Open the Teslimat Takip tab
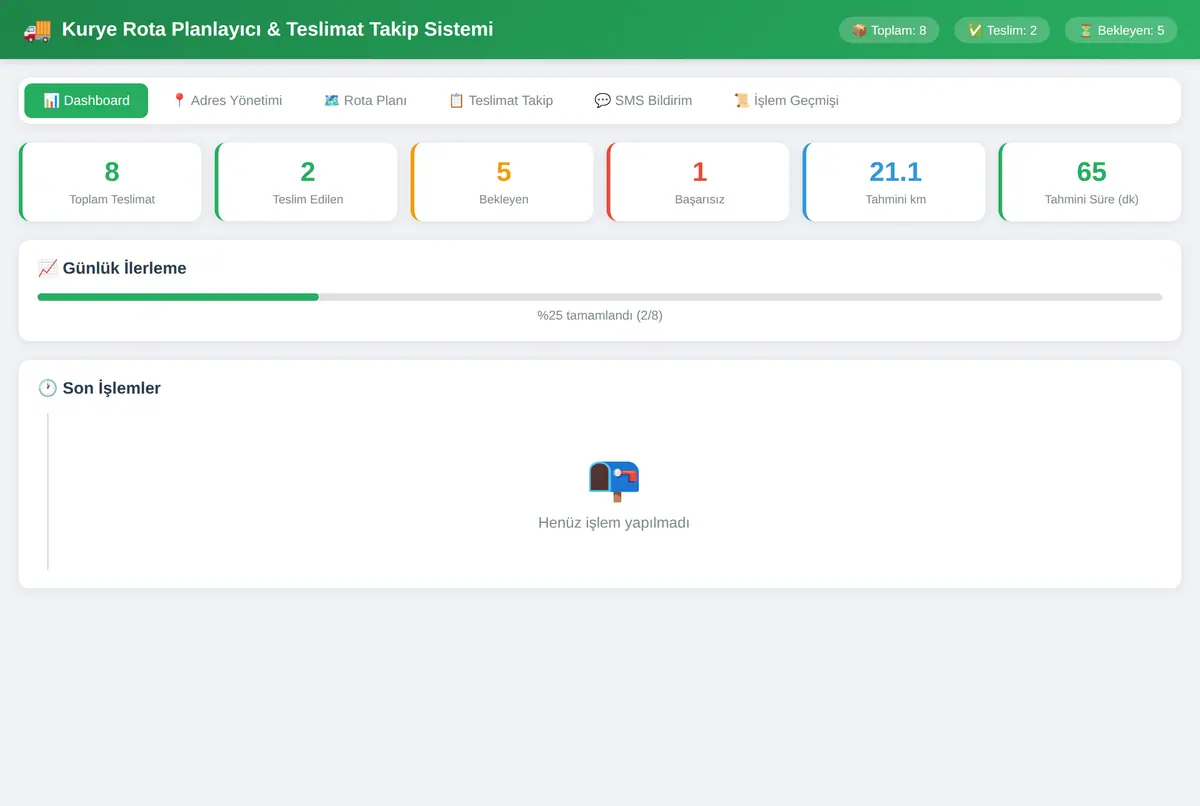Viewport: 1200px width, 806px height. (x=500, y=100)
